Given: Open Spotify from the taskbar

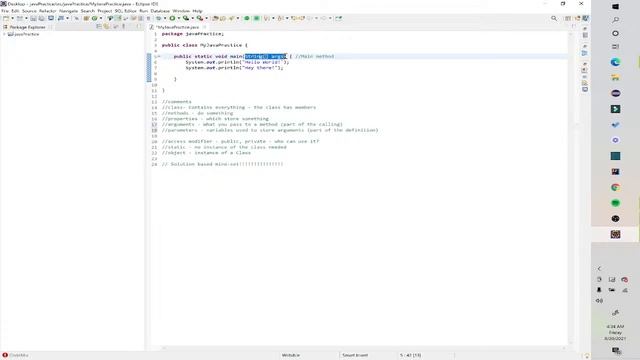Looking at the screenshot, I should point(616,203).
